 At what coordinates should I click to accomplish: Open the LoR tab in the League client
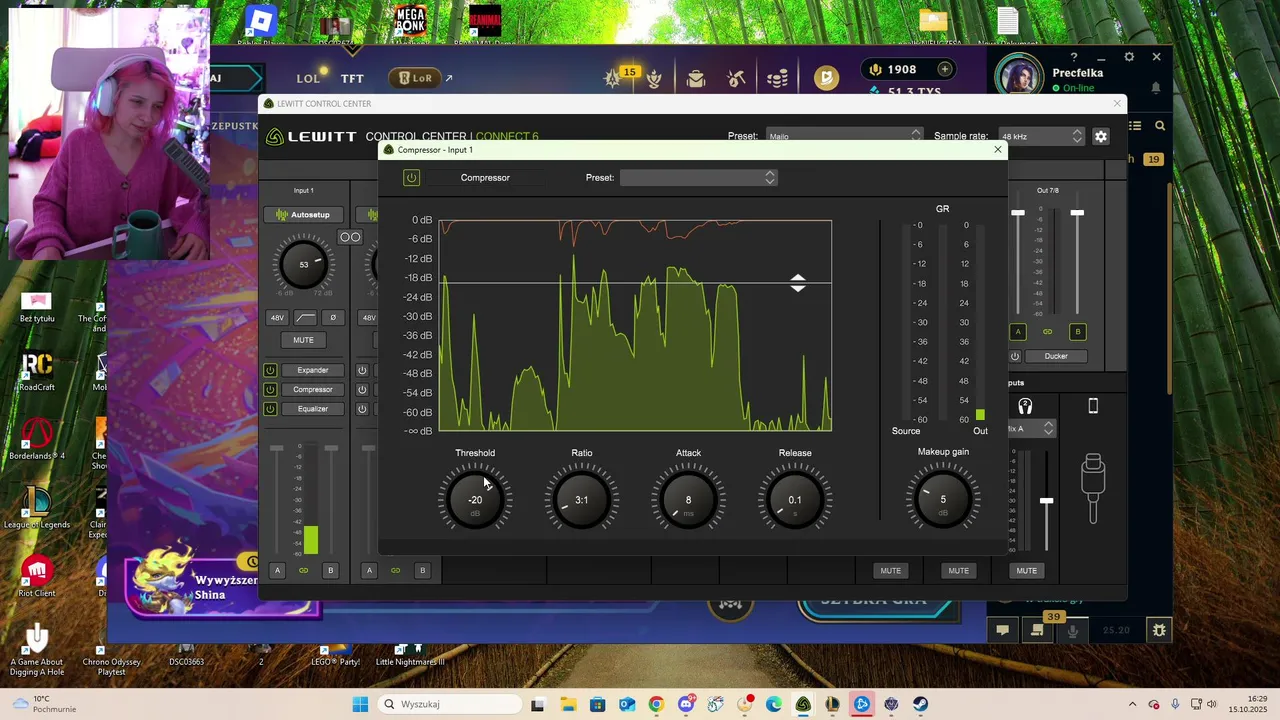pyautogui.click(x=415, y=78)
